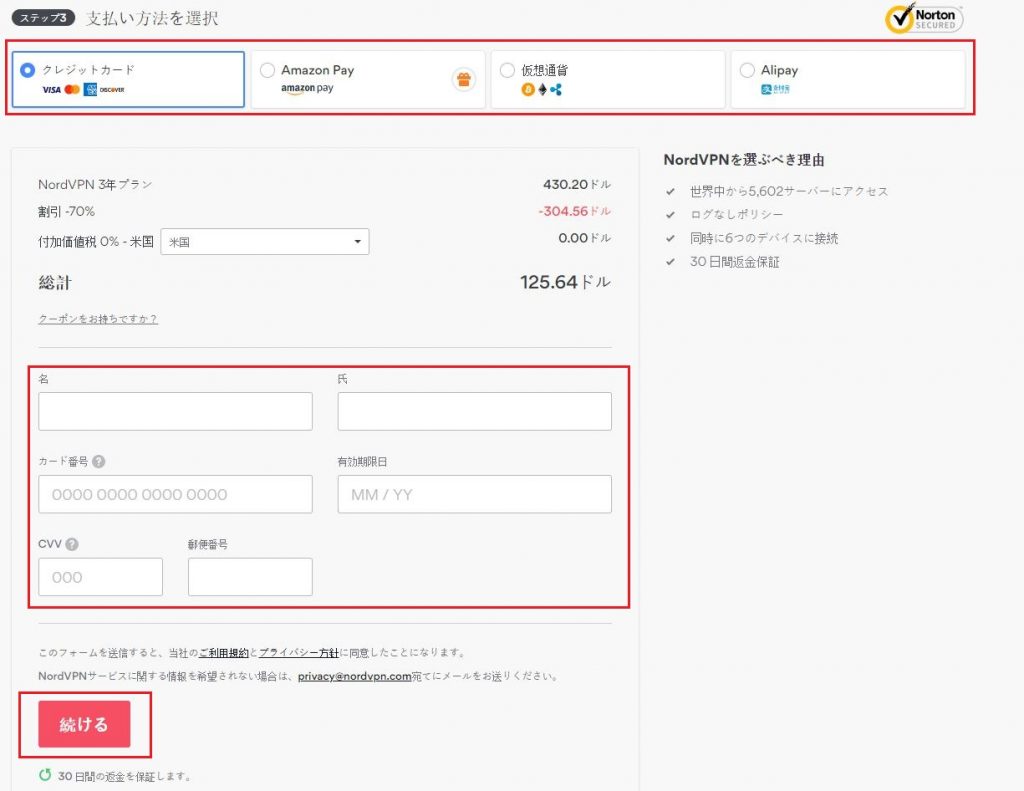Click the red 続ける continue button
1024x791 pixels.
click(x=84, y=724)
